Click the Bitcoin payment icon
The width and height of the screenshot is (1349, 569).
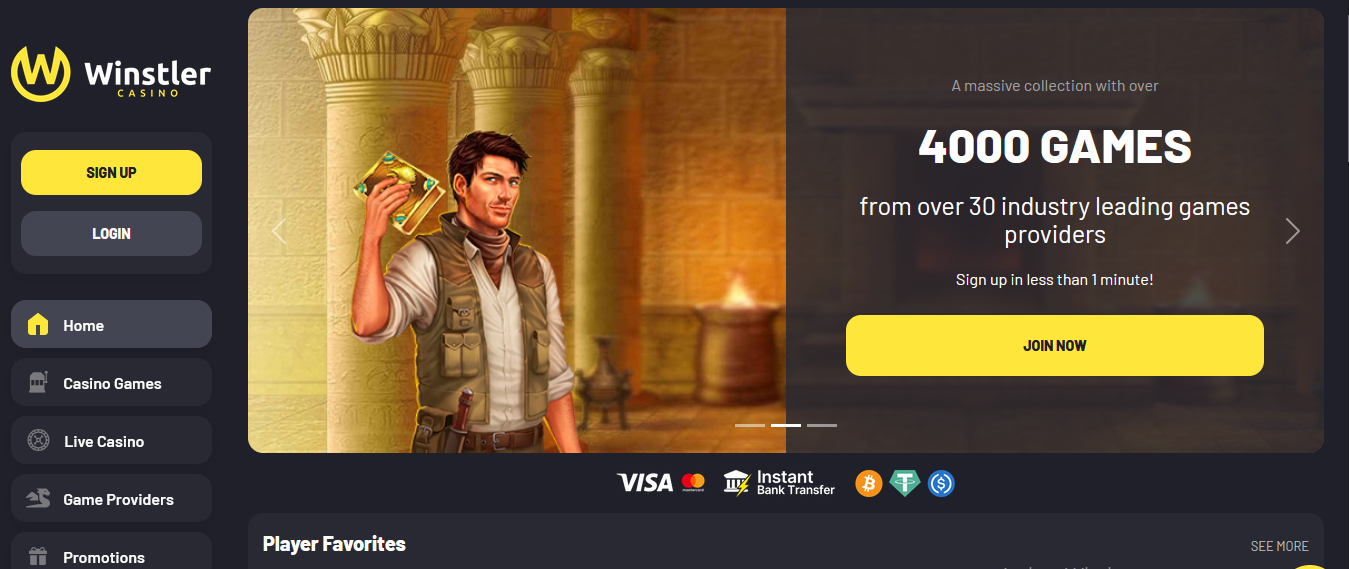(869, 484)
